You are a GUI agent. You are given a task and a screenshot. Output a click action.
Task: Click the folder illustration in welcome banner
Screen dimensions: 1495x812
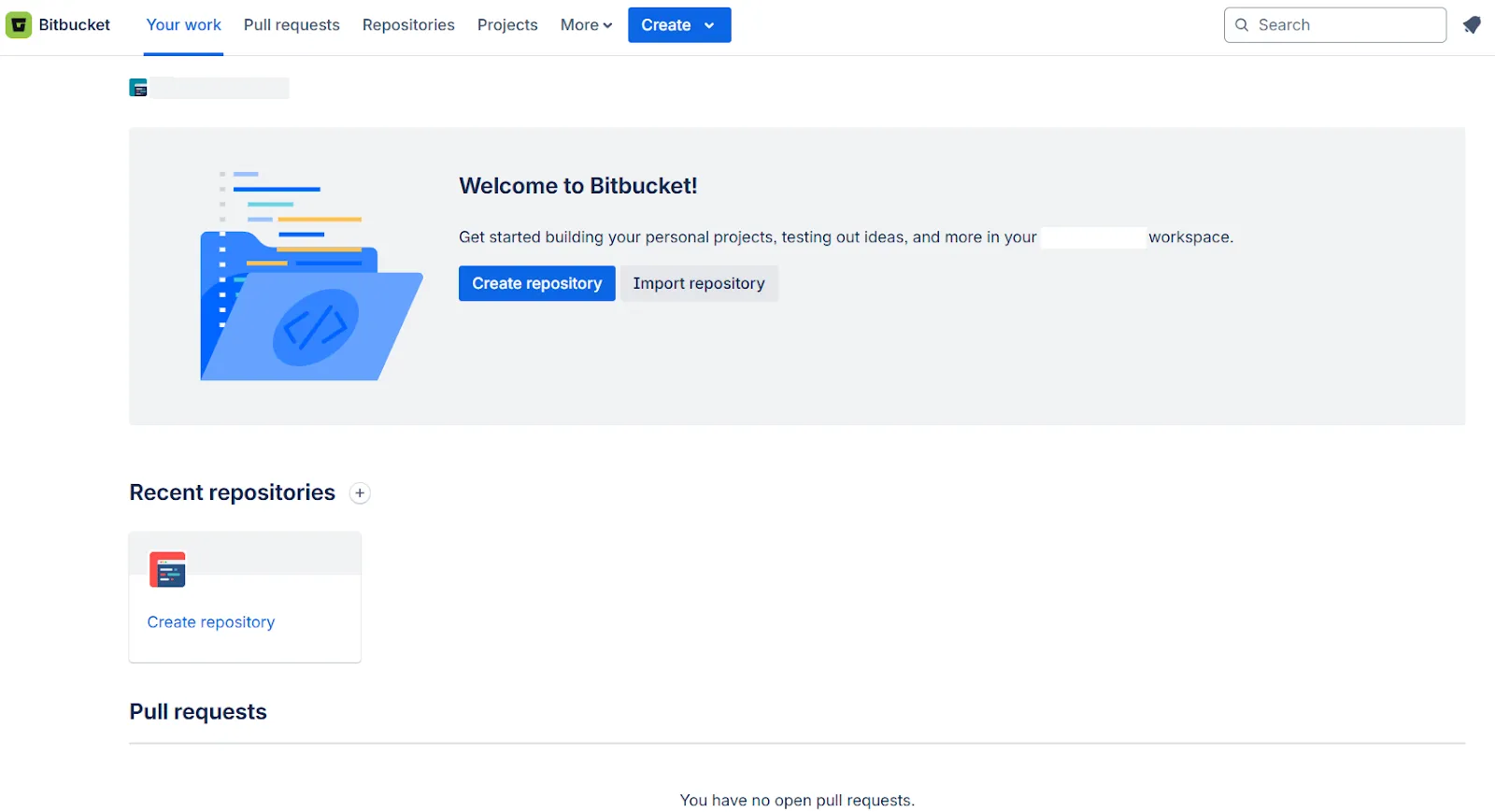click(x=312, y=276)
